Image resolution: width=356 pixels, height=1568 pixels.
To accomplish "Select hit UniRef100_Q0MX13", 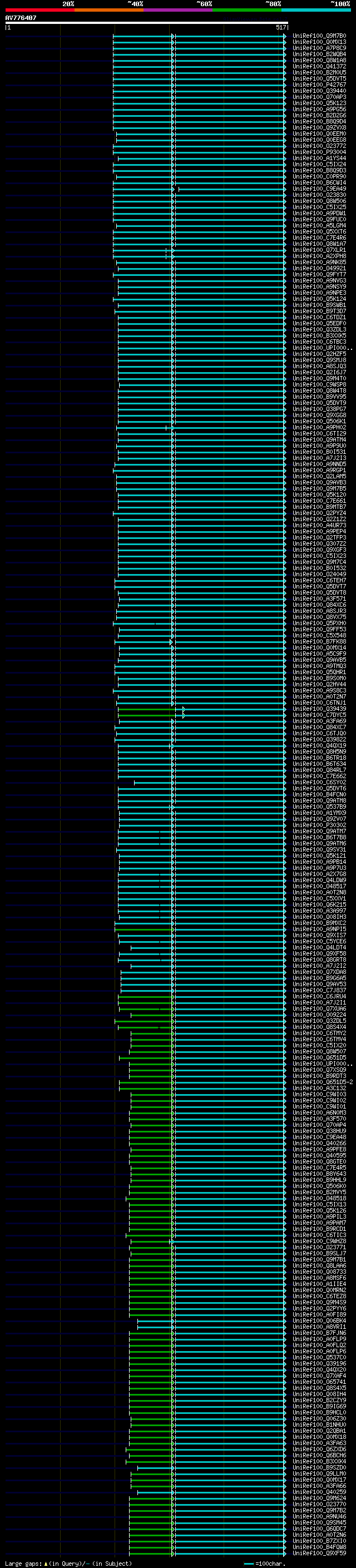I will [x=319, y=42].
